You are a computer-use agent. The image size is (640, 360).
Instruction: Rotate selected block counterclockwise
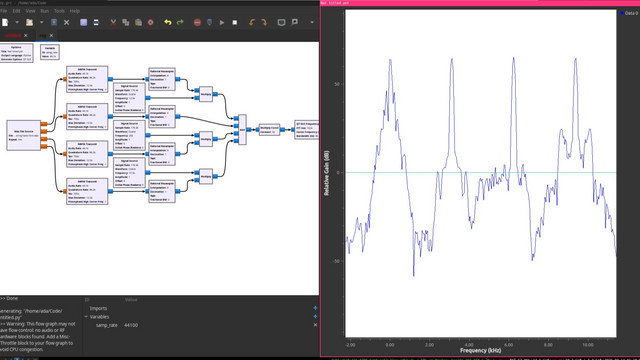point(251,22)
